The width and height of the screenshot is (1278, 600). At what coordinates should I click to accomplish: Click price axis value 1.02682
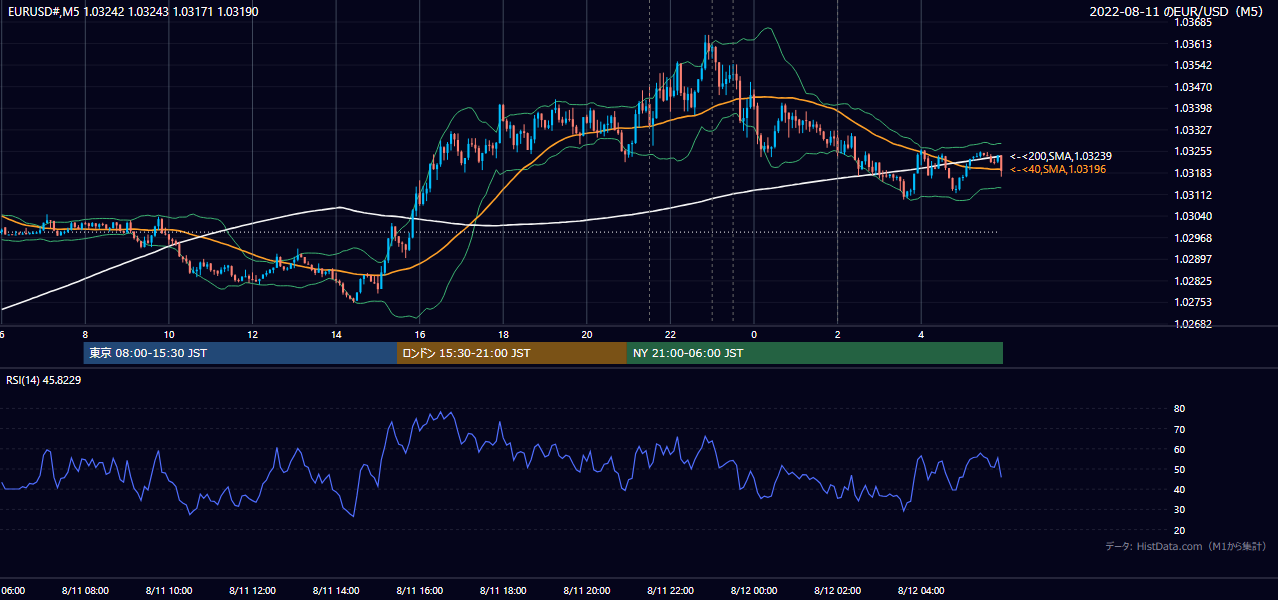coord(1194,324)
